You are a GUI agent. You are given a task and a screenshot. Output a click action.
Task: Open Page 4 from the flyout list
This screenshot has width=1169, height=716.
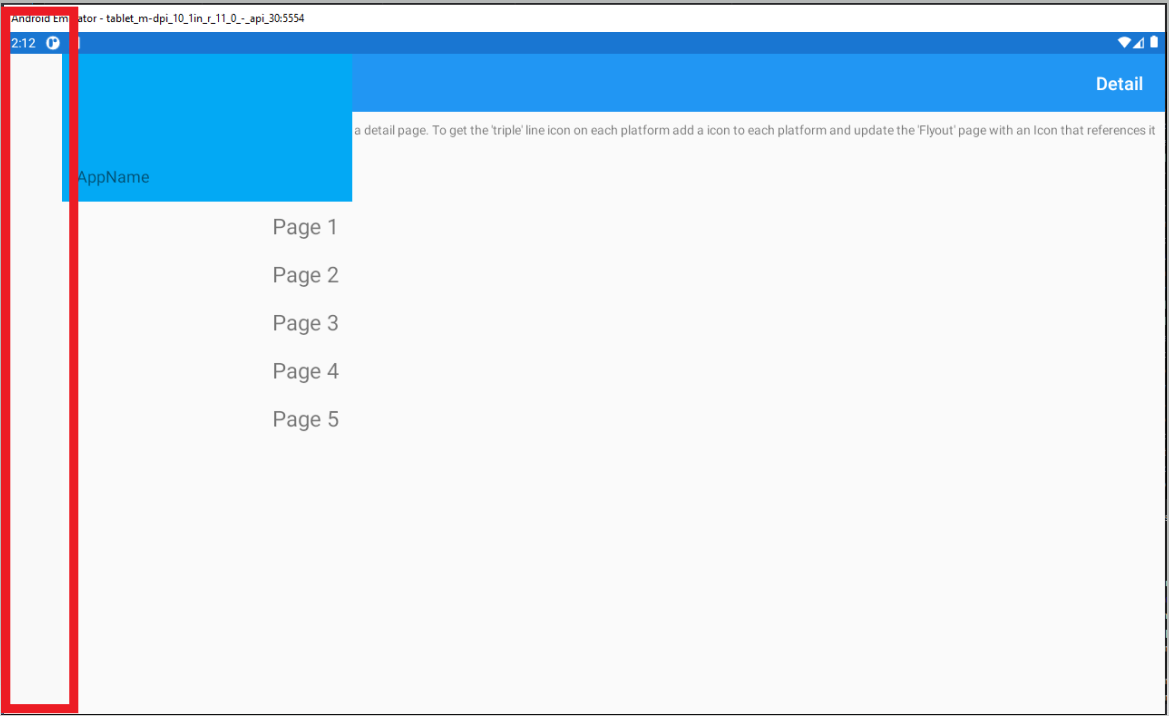tap(305, 371)
